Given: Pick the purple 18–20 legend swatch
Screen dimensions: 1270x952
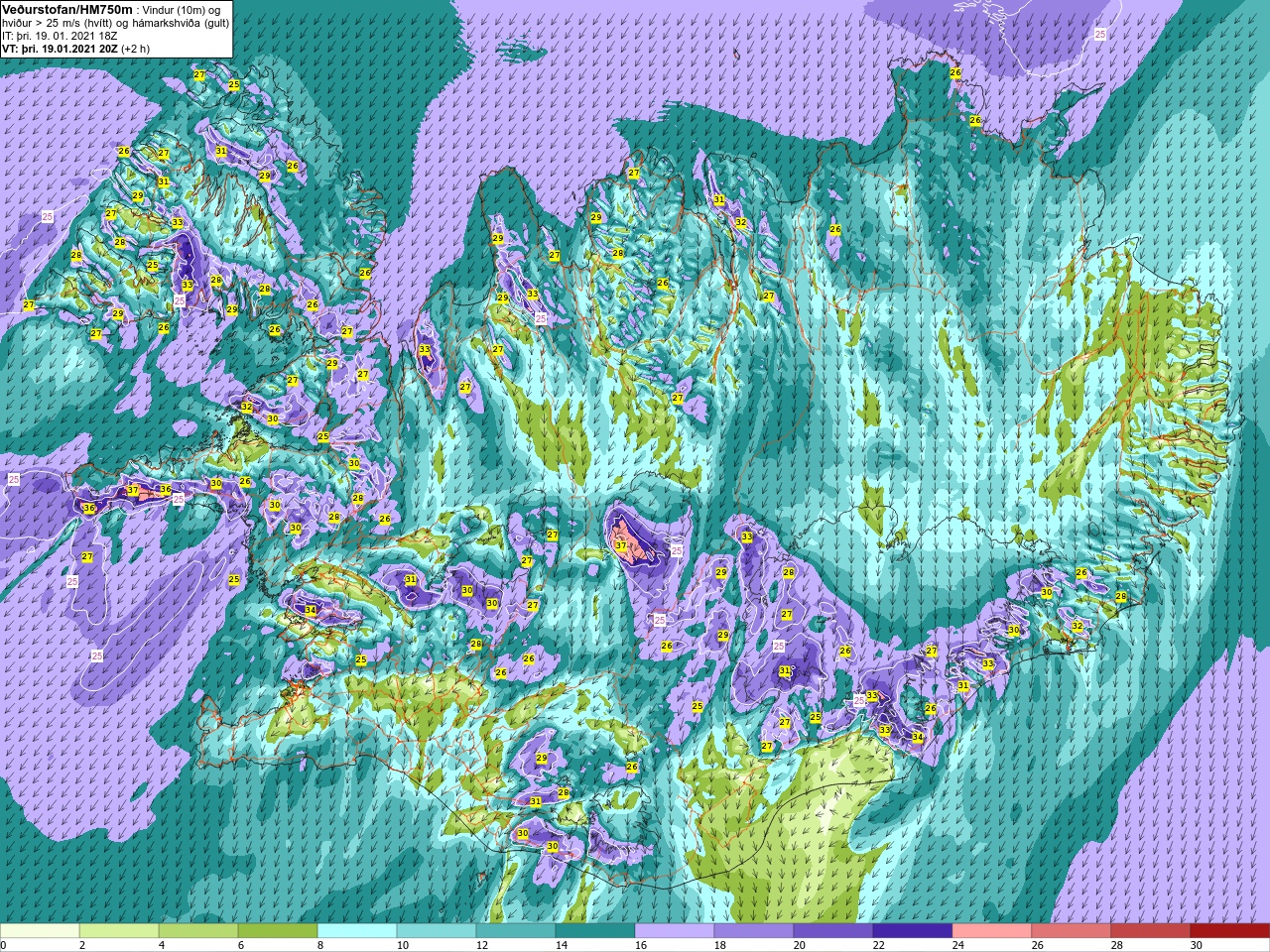Looking at the screenshot, I should click(754, 931).
